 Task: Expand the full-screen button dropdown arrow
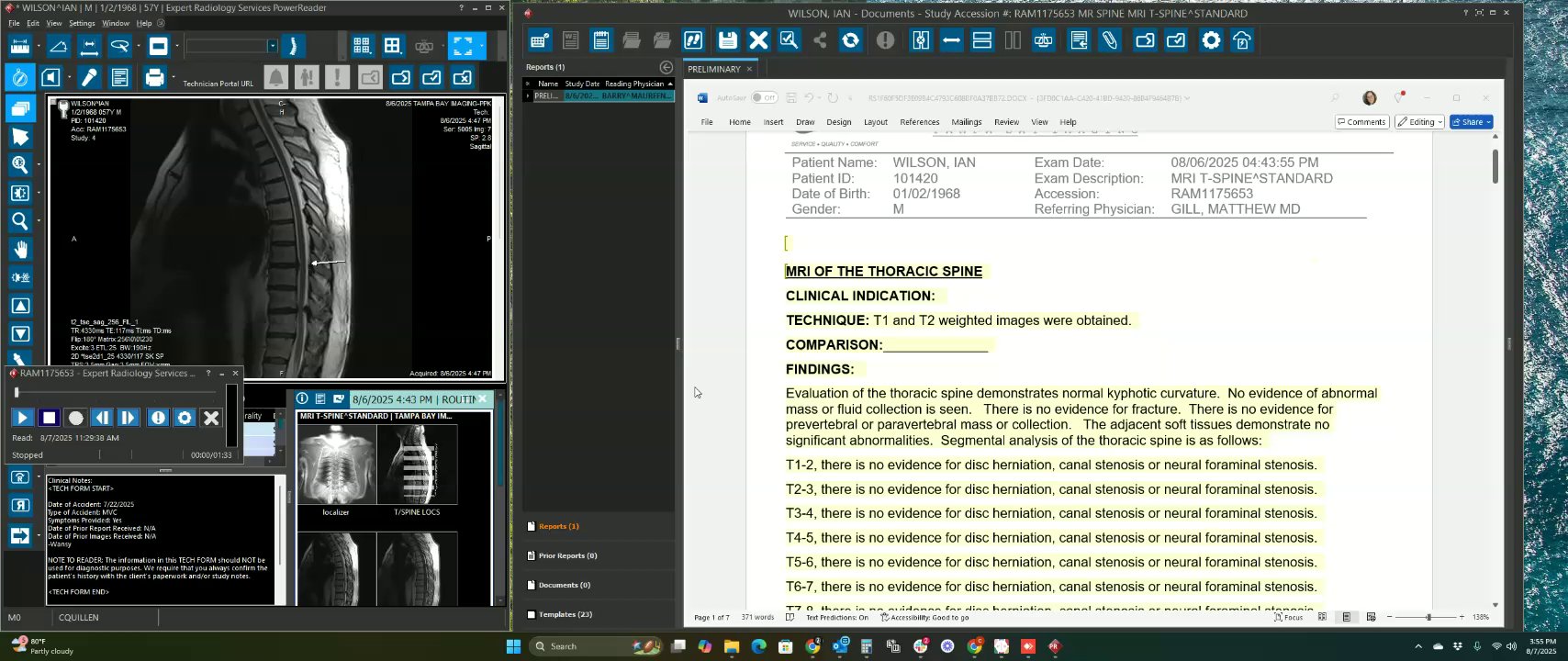click(x=481, y=46)
